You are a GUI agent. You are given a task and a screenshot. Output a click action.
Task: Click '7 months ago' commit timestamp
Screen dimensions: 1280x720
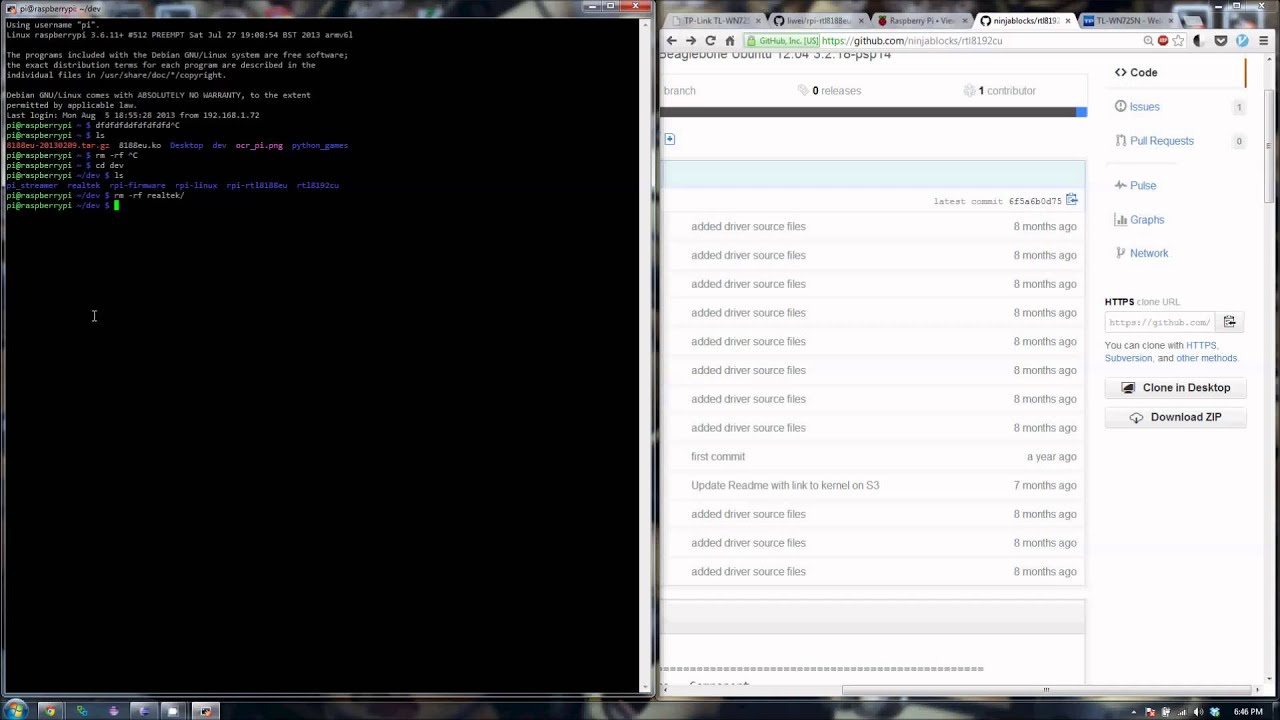click(1045, 486)
